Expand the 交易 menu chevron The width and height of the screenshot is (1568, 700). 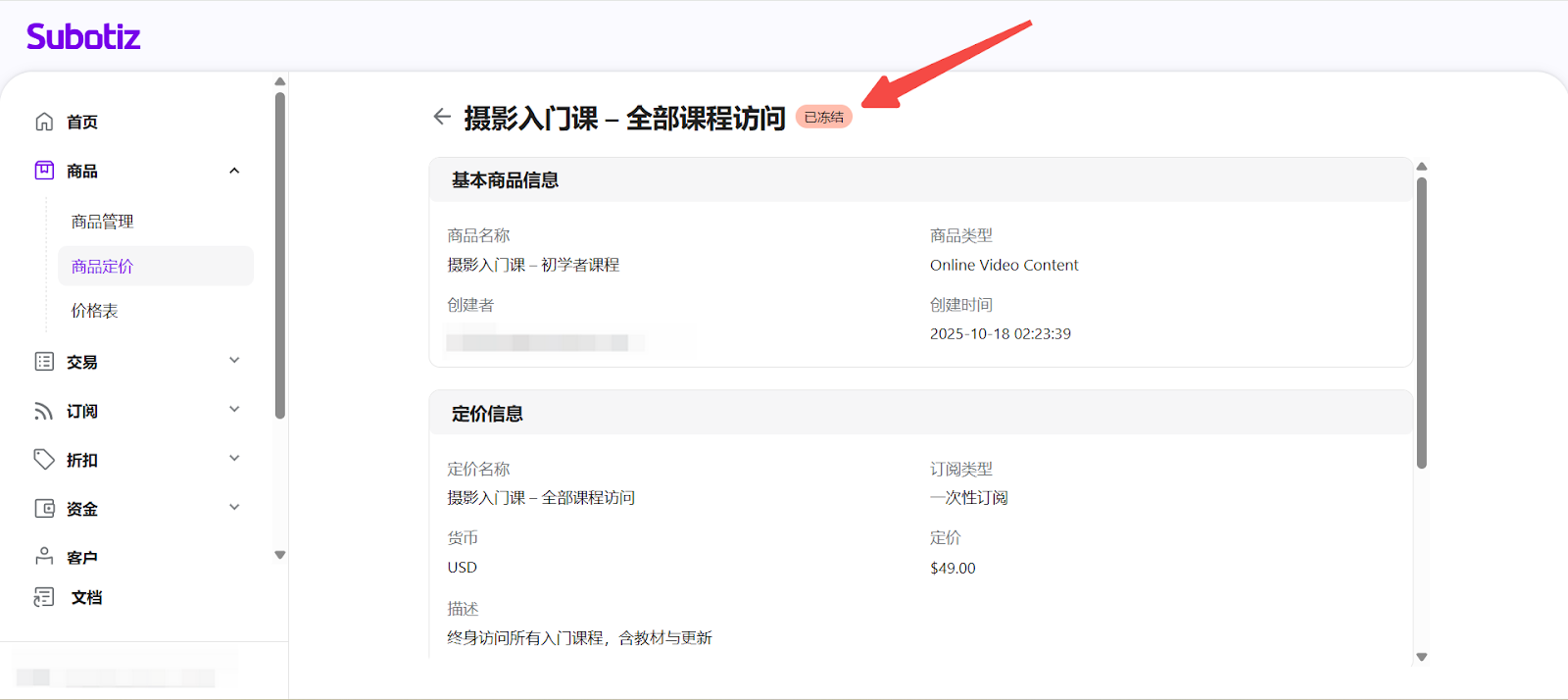pyautogui.click(x=234, y=361)
